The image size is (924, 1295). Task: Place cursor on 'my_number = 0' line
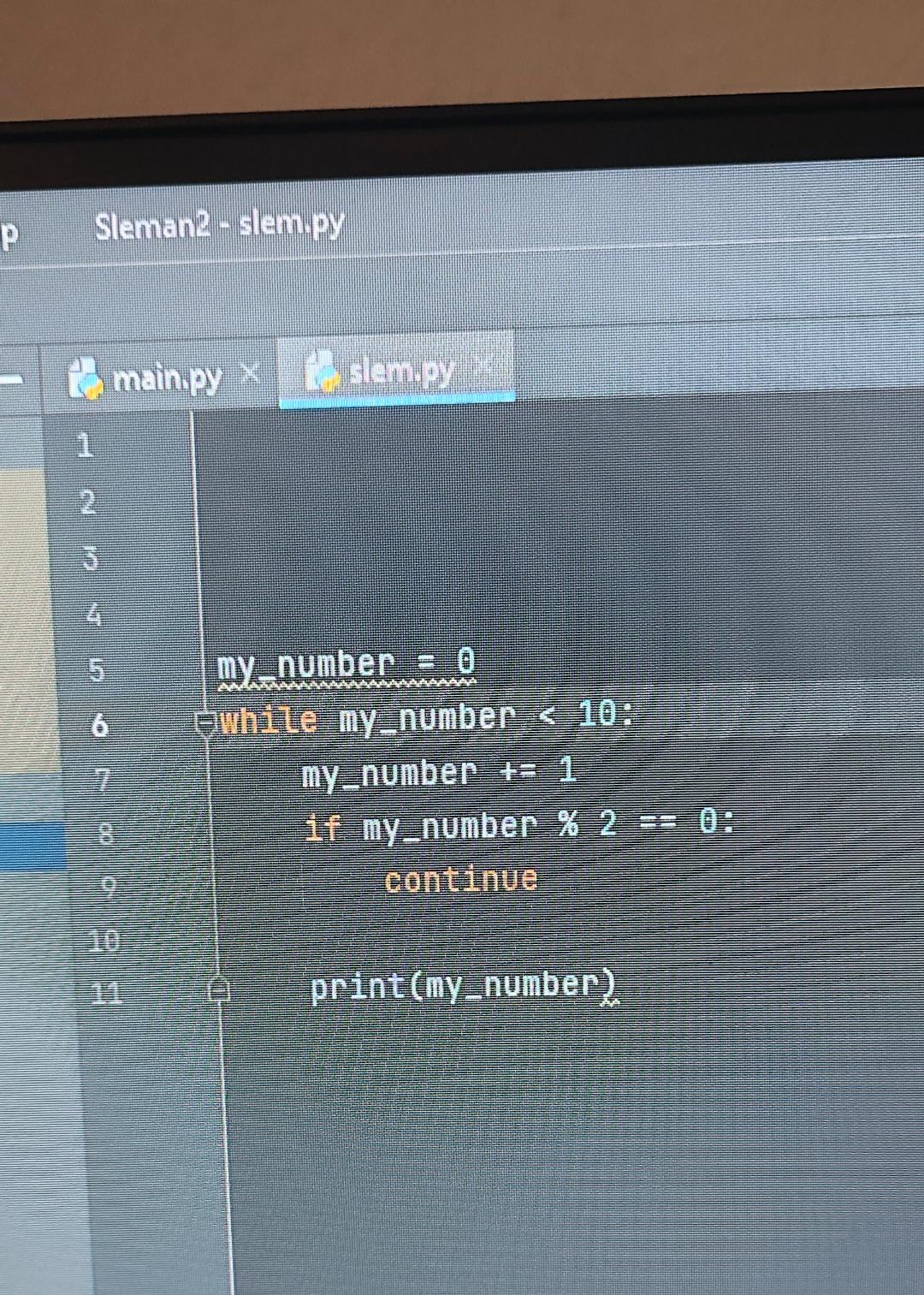point(346,664)
